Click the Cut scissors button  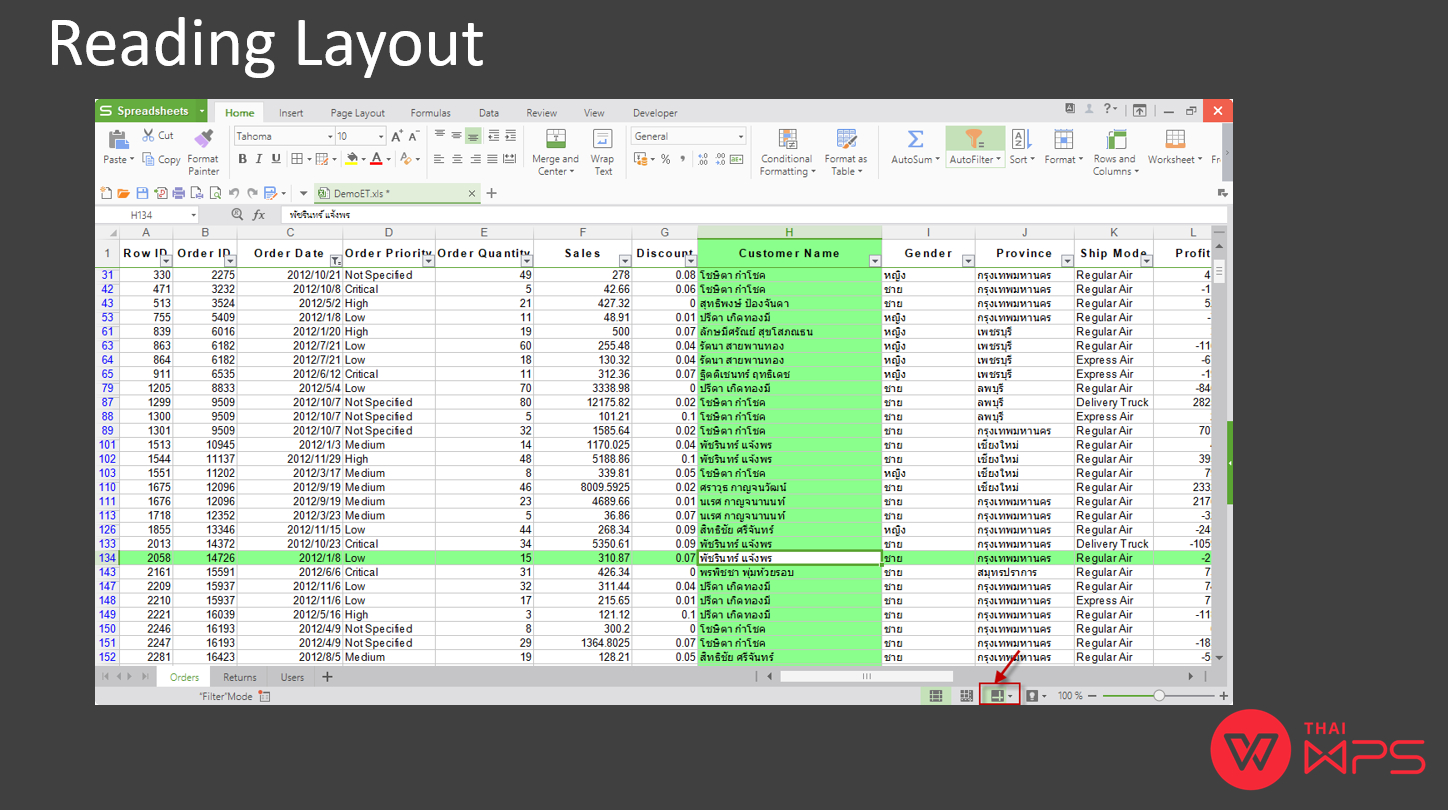click(158, 136)
